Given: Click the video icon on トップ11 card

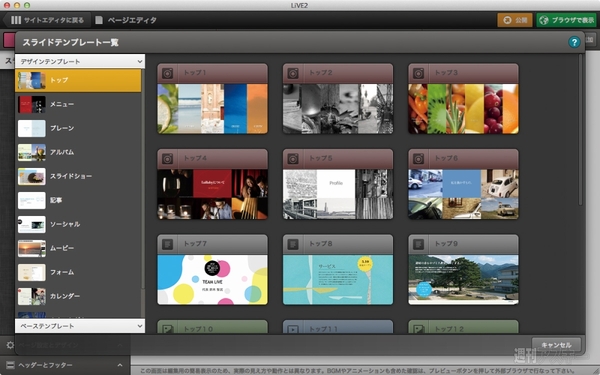Looking at the screenshot, I should tap(293, 329).
